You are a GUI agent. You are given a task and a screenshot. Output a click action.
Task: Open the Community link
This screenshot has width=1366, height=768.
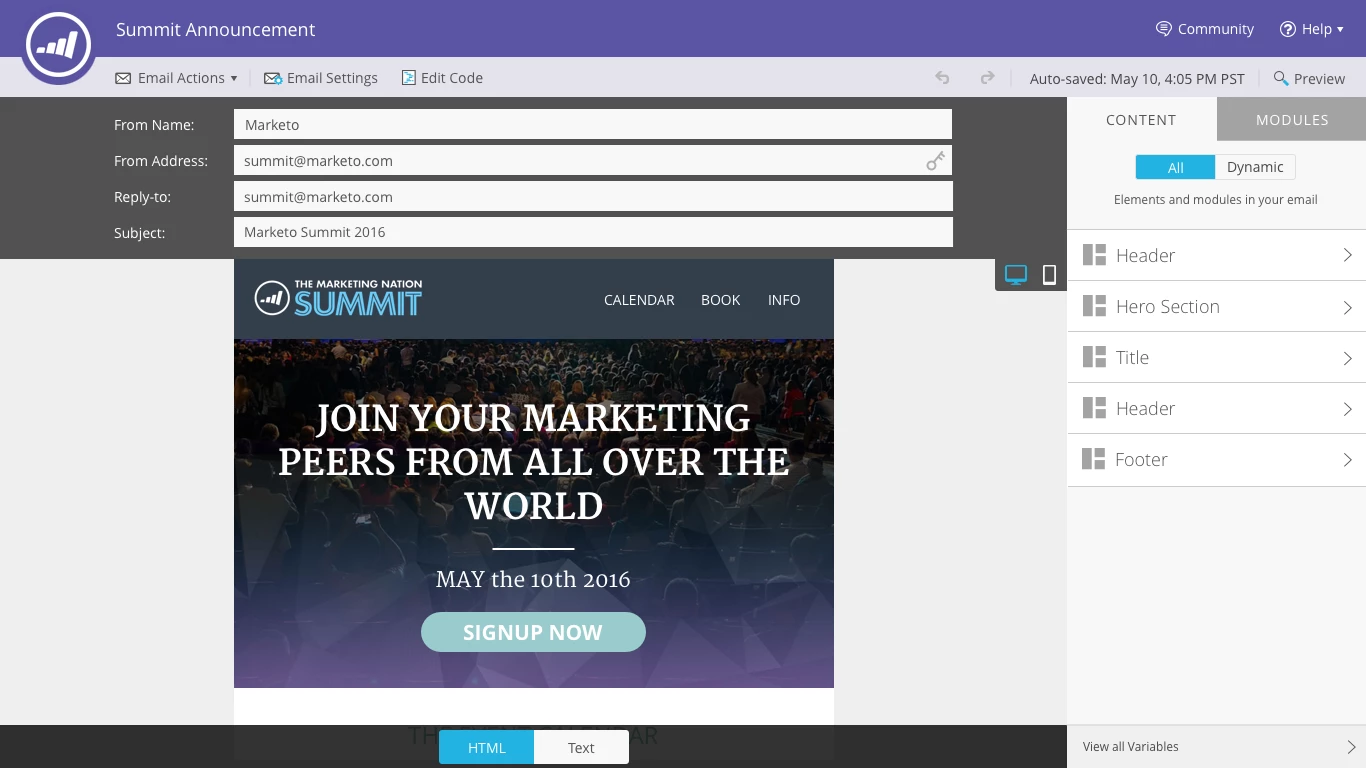click(x=1204, y=29)
